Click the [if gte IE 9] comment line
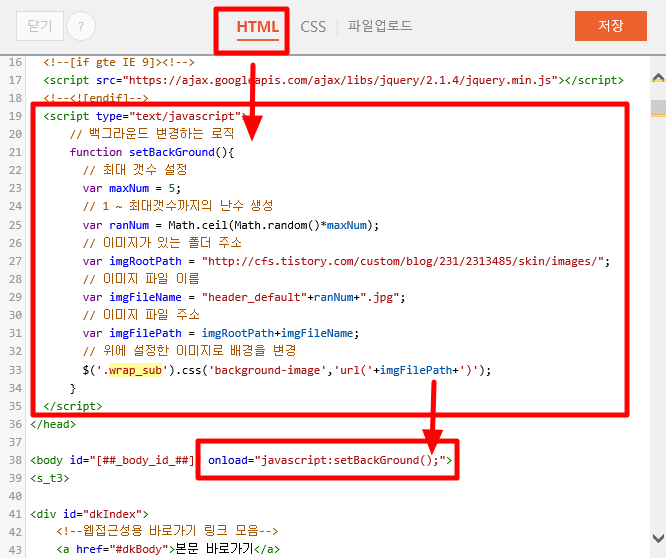This screenshot has width=666, height=558. pos(119,62)
